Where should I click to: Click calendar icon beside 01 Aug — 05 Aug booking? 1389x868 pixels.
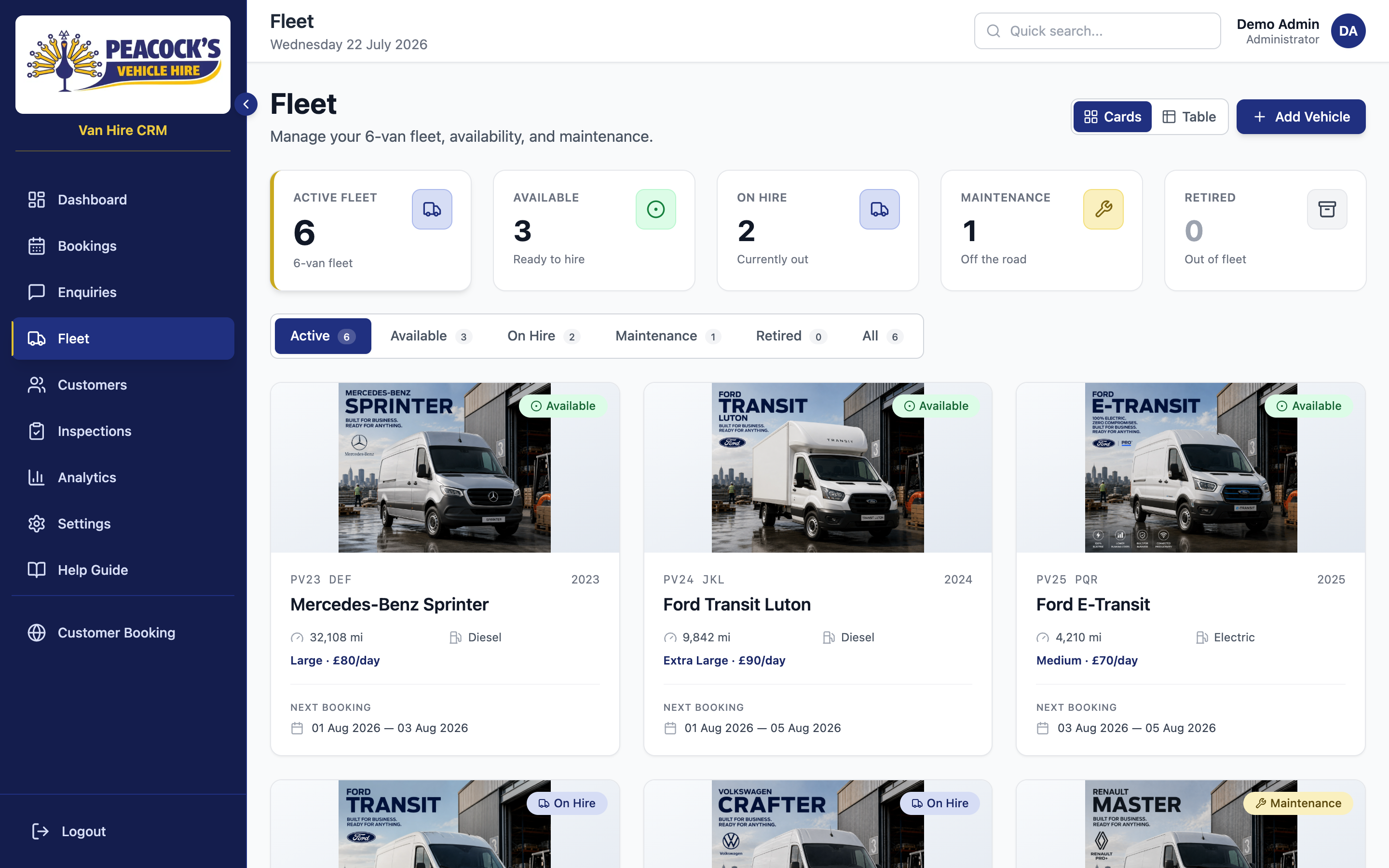(670, 729)
